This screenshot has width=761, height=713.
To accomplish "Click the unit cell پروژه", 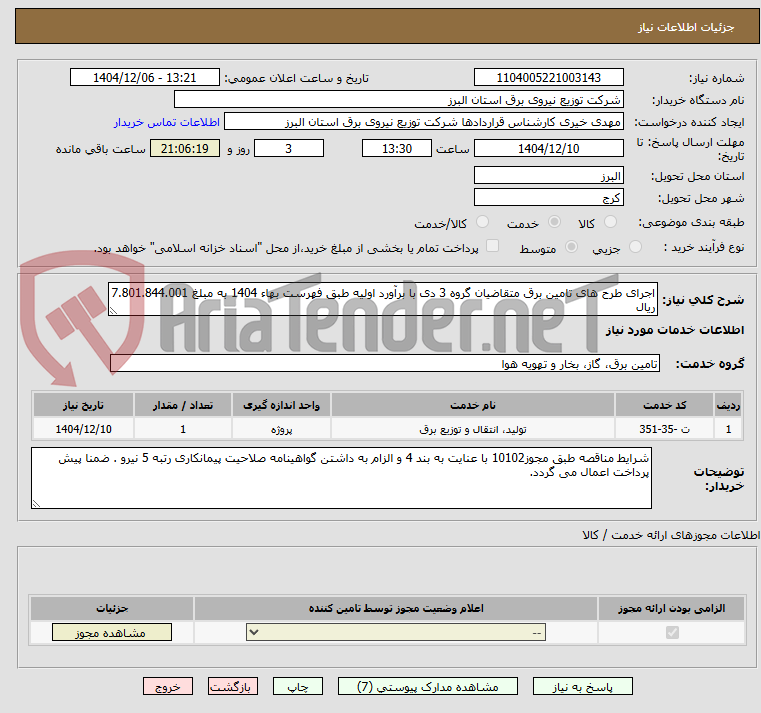I will coord(281,430).
